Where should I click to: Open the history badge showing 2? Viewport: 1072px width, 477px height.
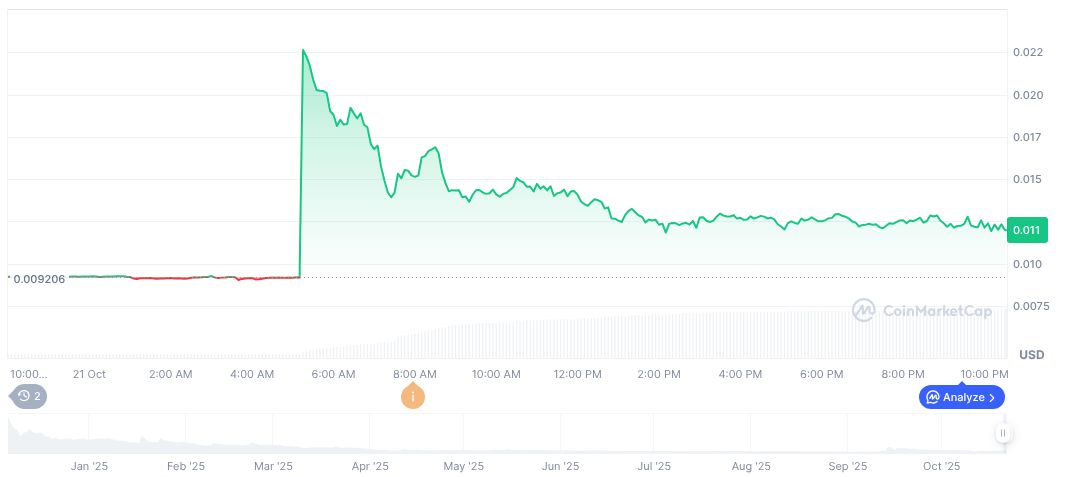[30, 396]
